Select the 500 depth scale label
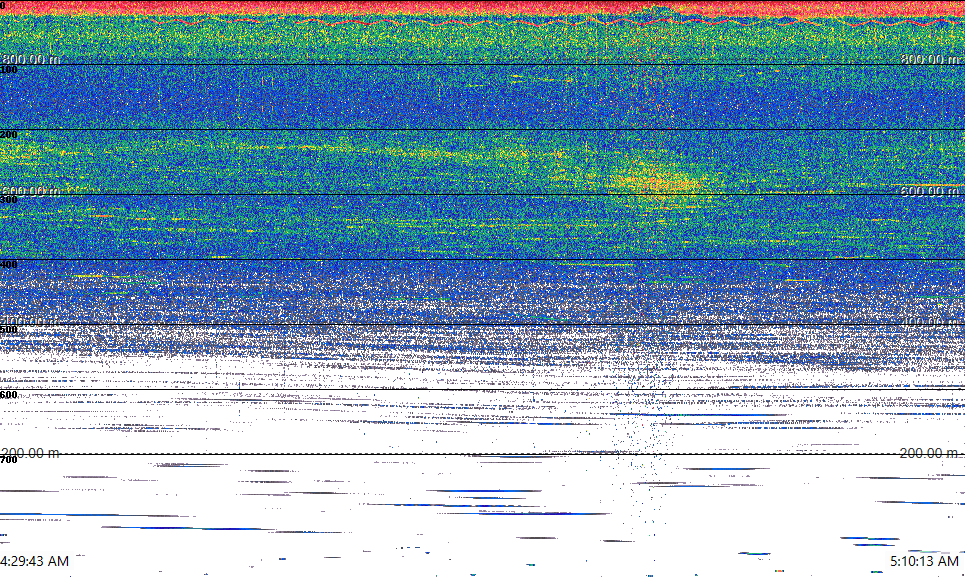Screen dimensions: 965x578 (x=9, y=329)
